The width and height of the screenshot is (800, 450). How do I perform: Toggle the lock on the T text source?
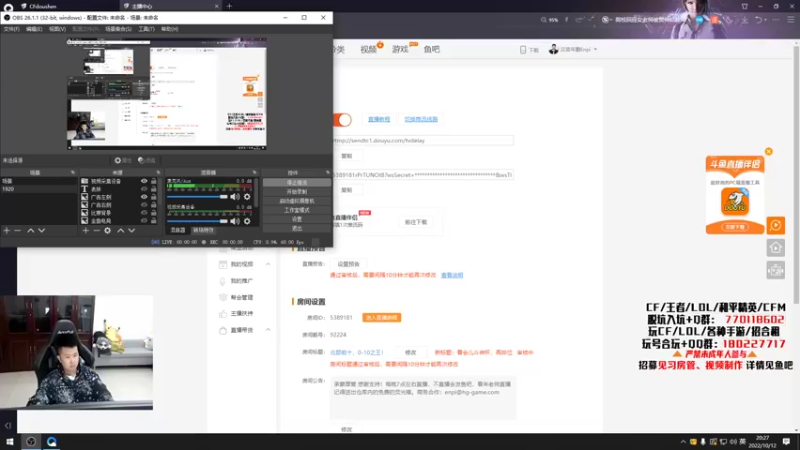pos(154,189)
